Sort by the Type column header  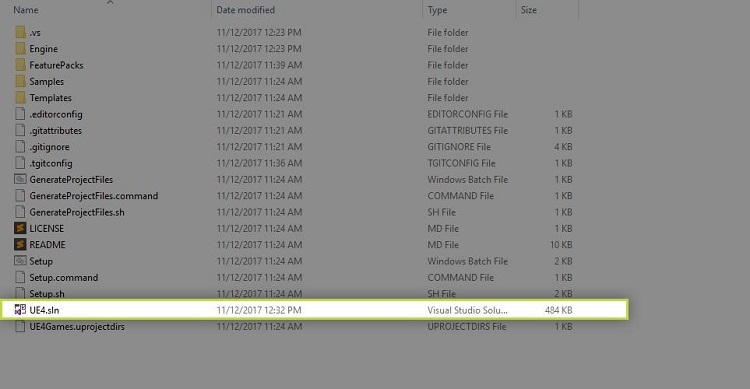click(437, 10)
